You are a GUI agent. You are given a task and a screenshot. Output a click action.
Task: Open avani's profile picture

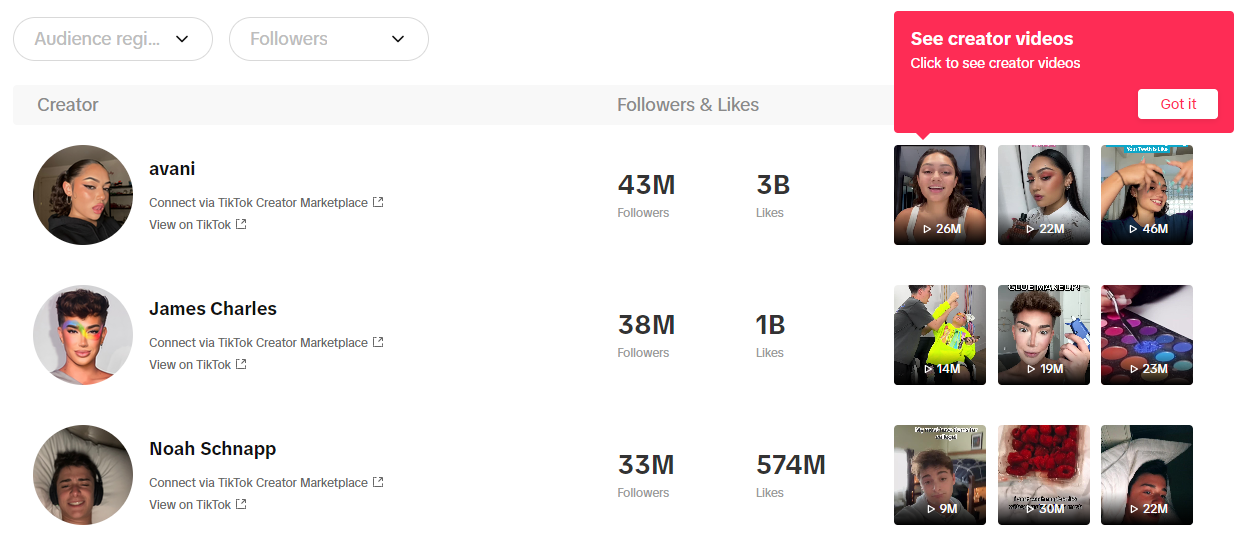83,195
